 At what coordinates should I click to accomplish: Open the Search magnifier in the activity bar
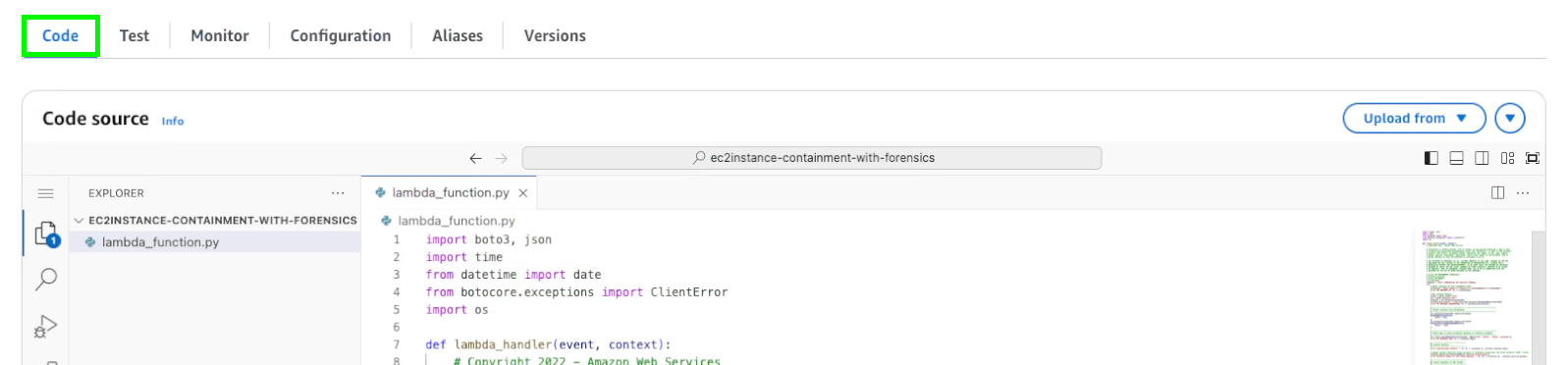click(46, 280)
